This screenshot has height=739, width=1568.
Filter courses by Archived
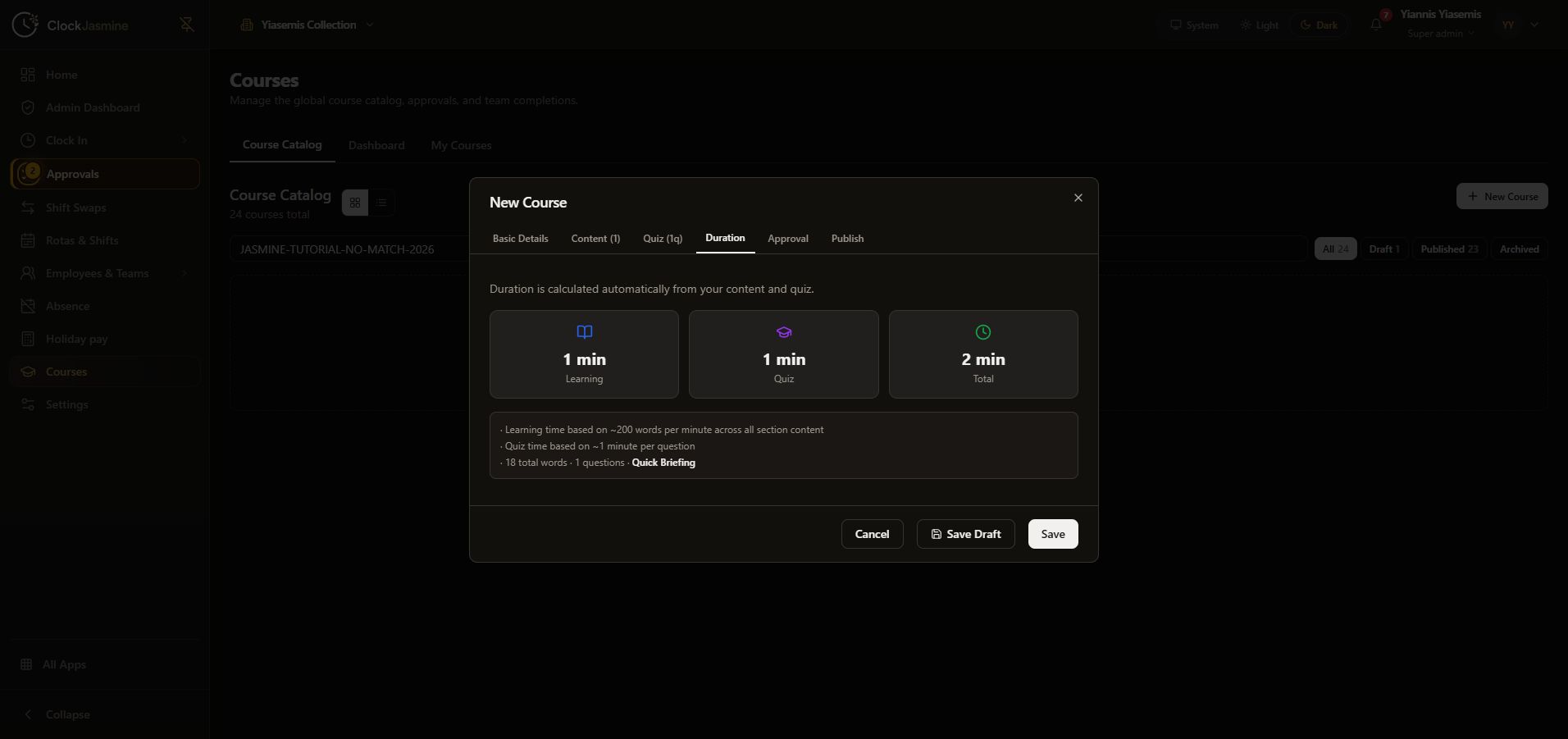(1519, 249)
